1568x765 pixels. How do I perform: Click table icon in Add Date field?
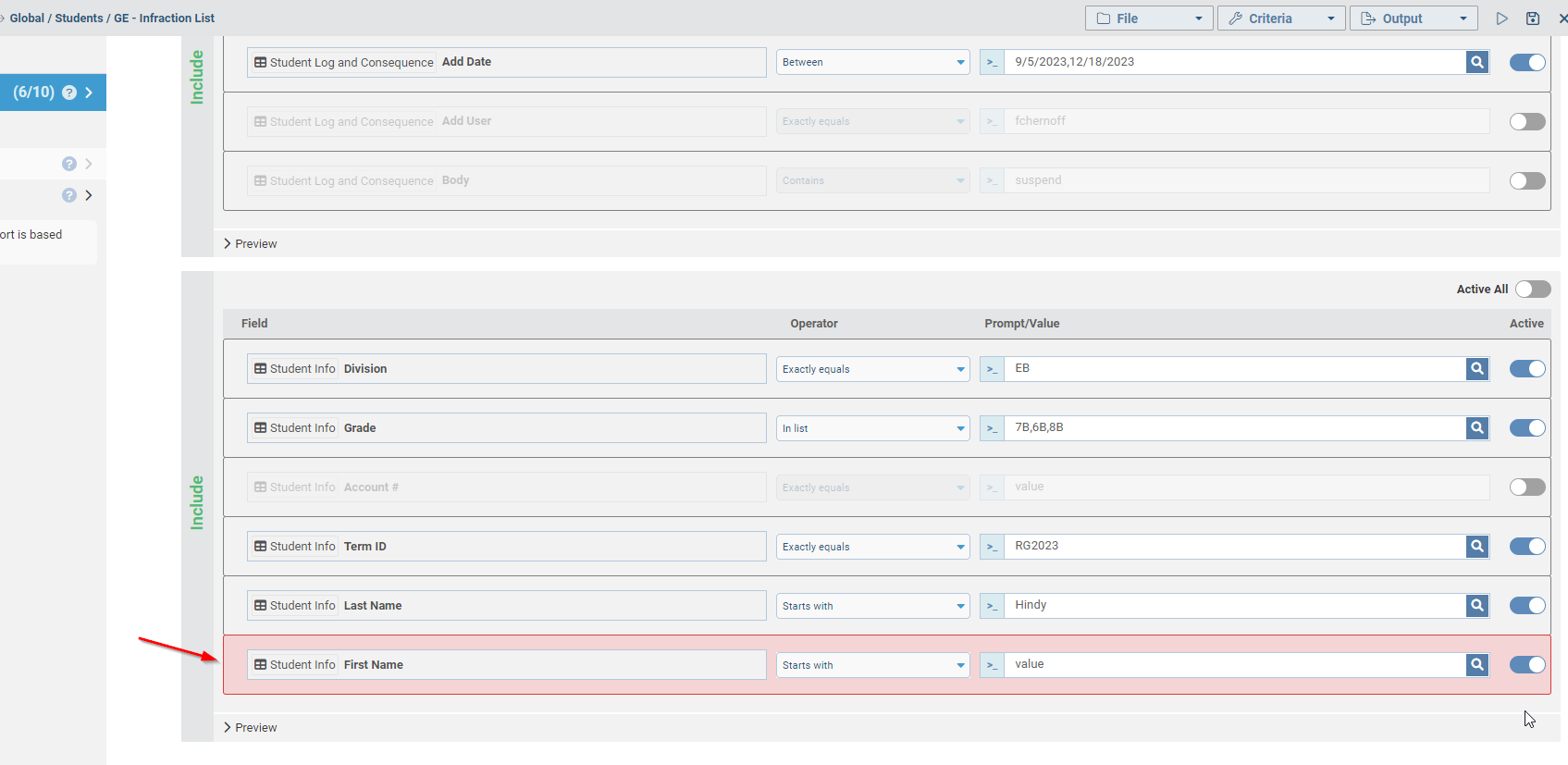(261, 62)
